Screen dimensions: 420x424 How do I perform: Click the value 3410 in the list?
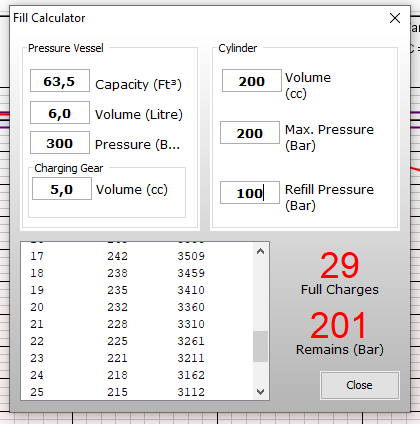pyautogui.click(x=191, y=290)
